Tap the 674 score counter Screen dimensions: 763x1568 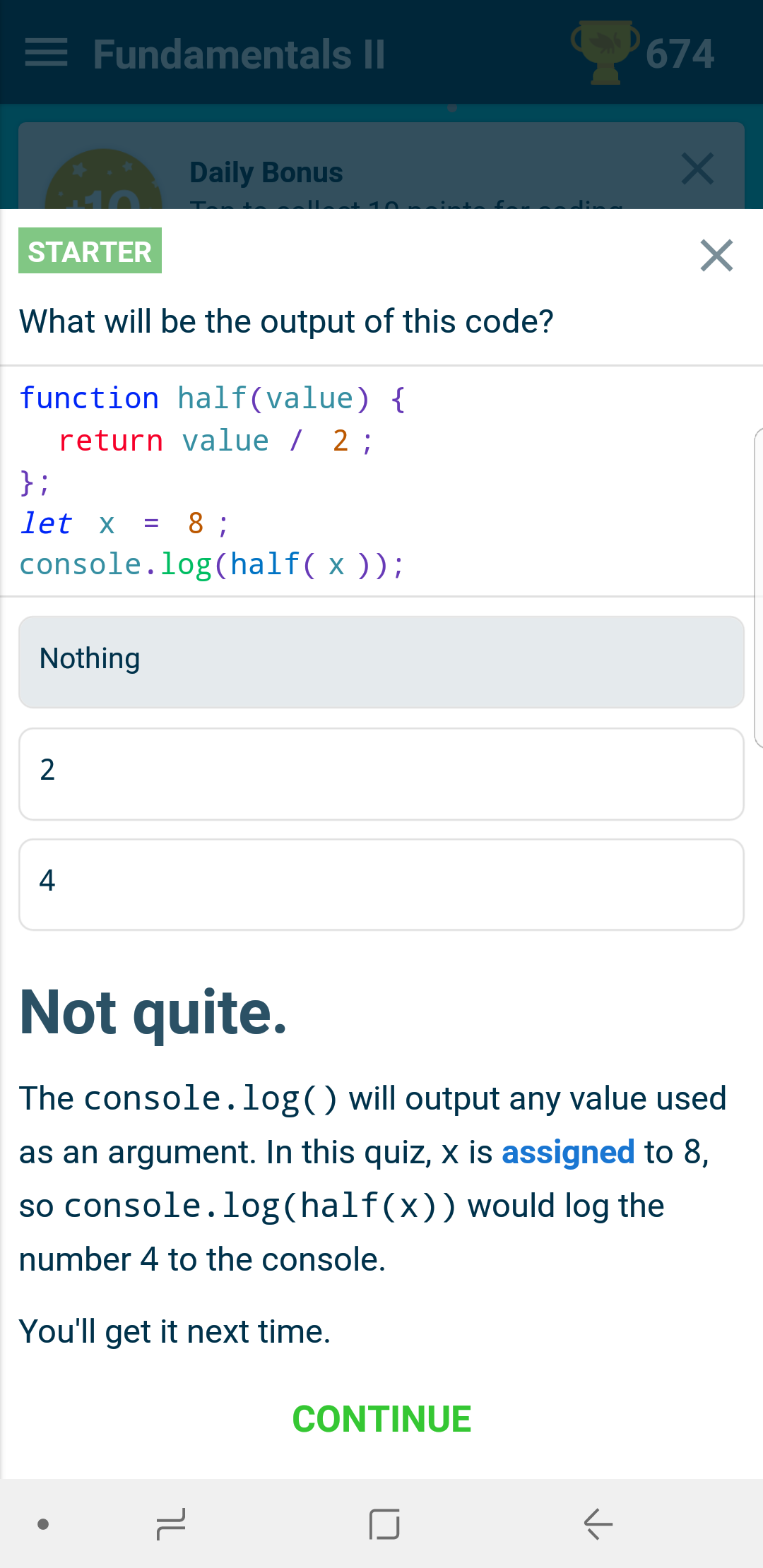680,54
